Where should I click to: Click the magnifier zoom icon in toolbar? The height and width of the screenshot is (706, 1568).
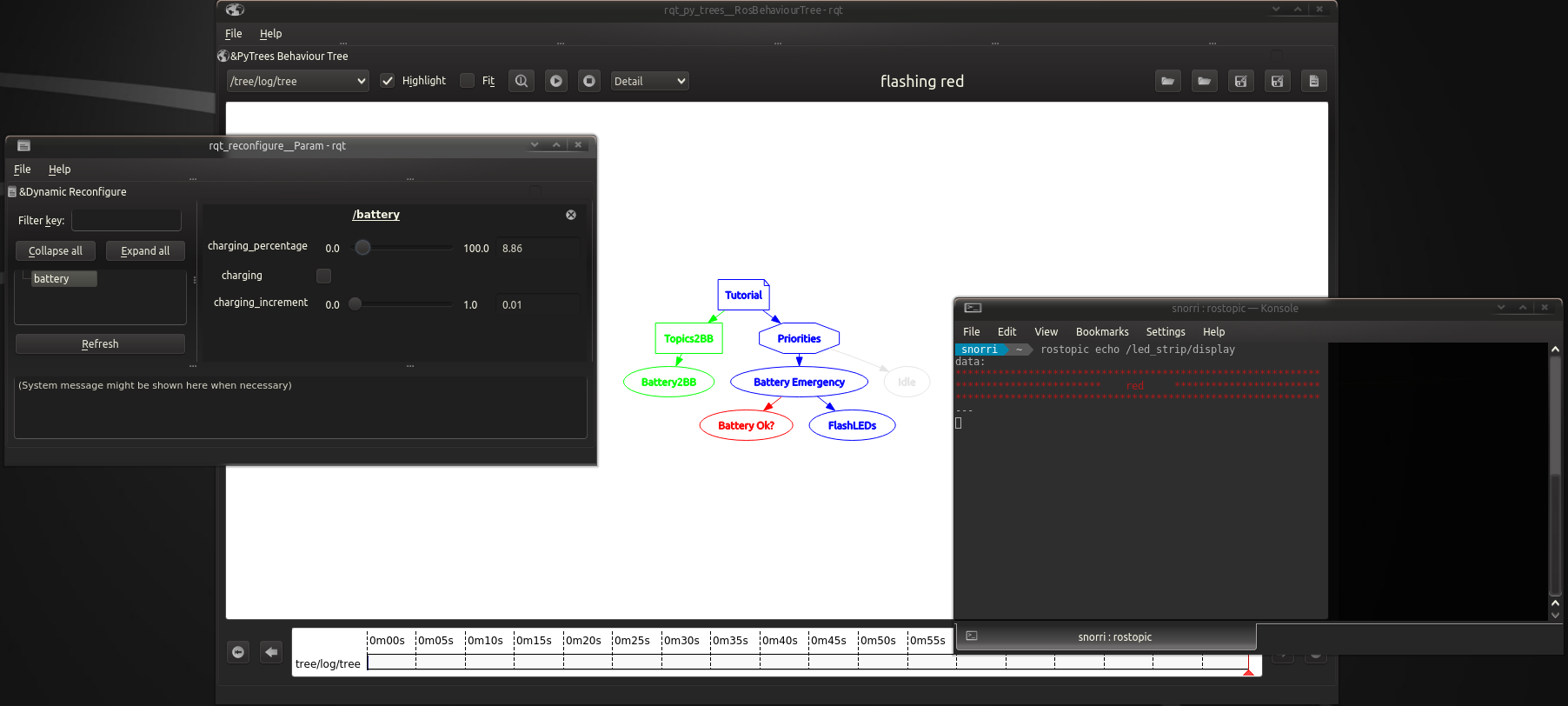[x=521, y=81]
